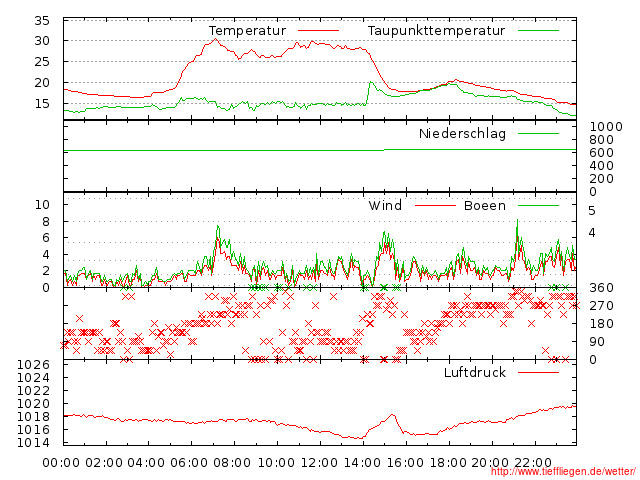Click the 04:00 time axis label
The height and width of the screenshot is (480, 640).
pyautogui.click(x=146, y=463)
